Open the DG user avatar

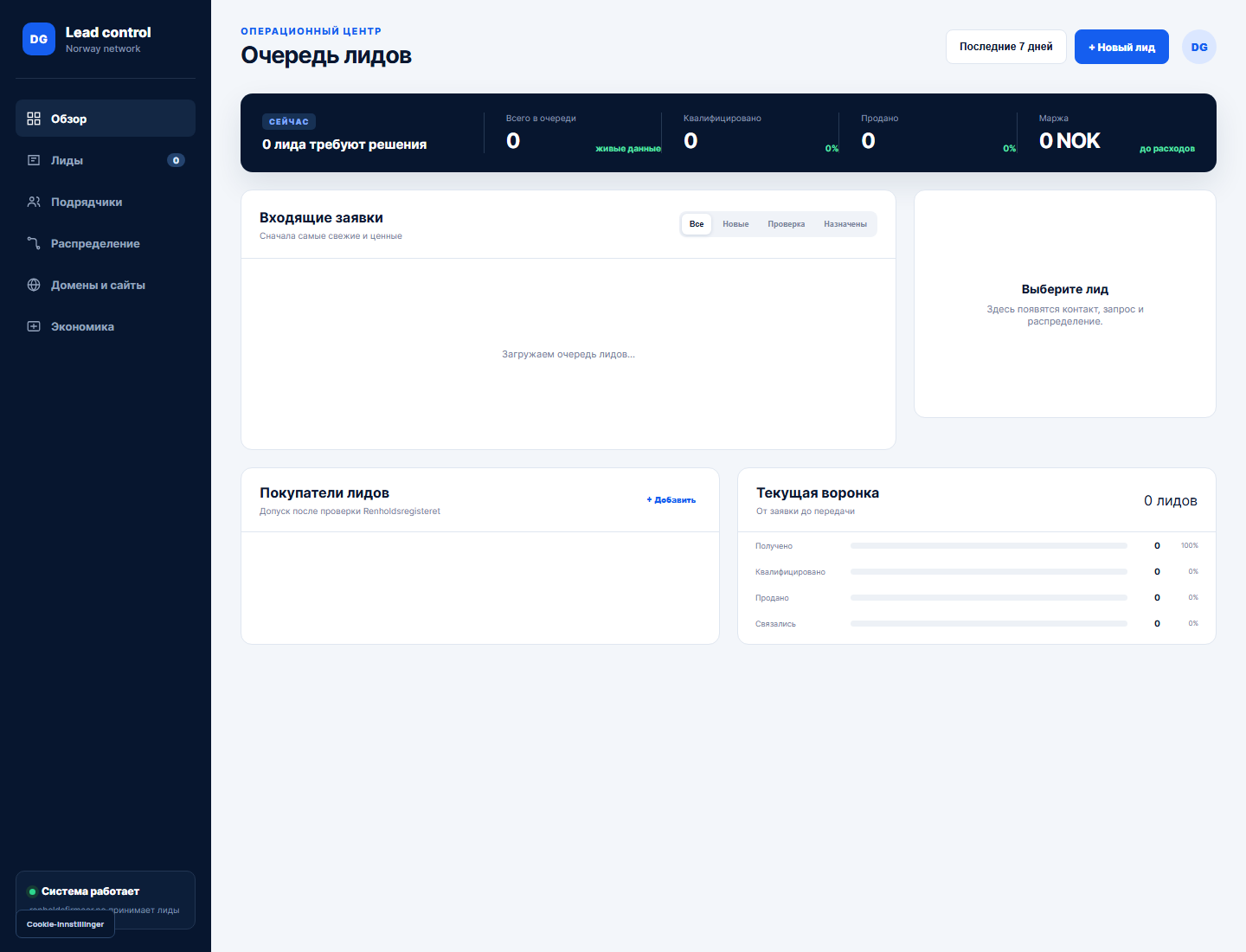click(1199, 47)
